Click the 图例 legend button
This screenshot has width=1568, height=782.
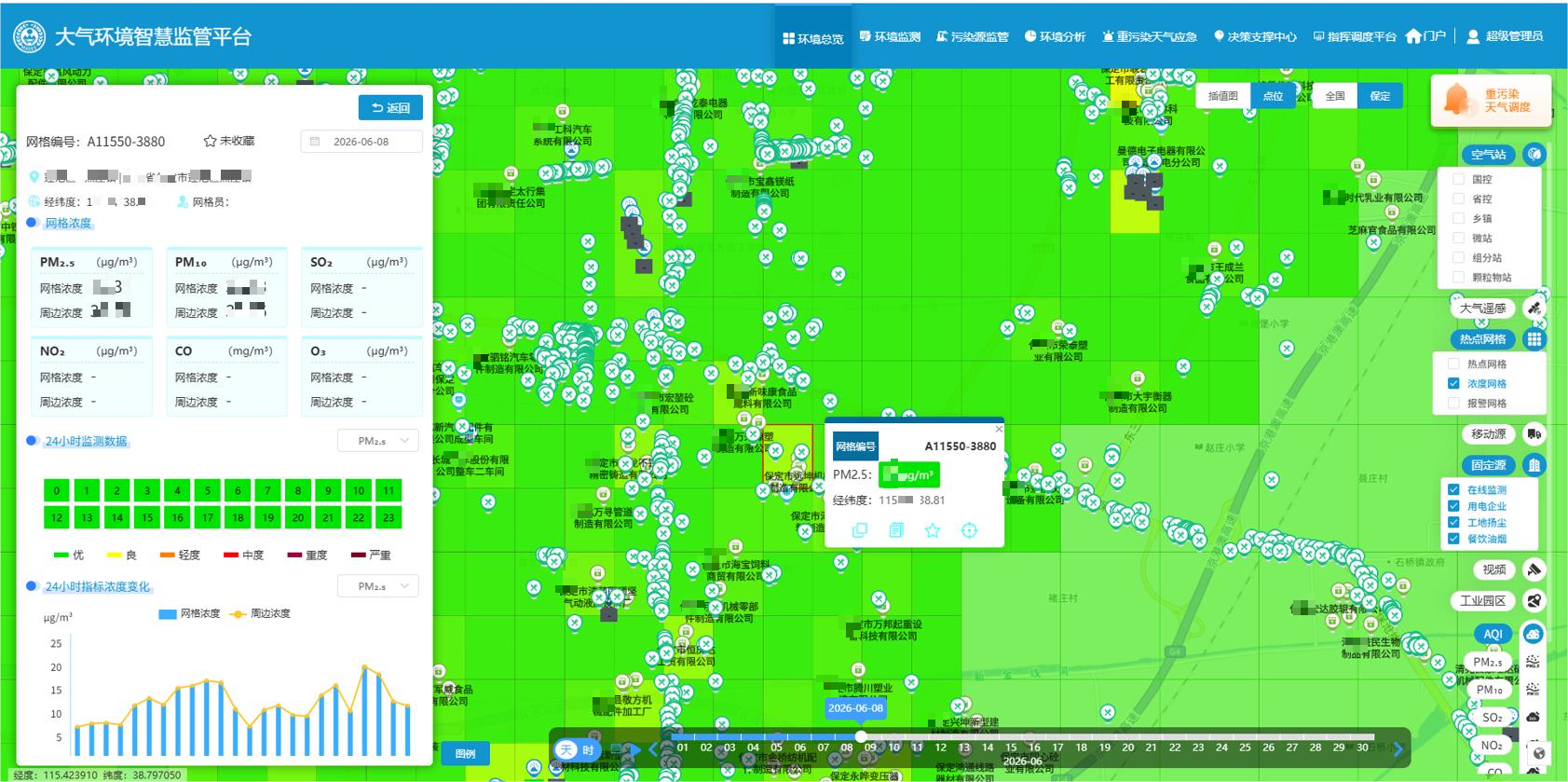[x=465, y=754]
